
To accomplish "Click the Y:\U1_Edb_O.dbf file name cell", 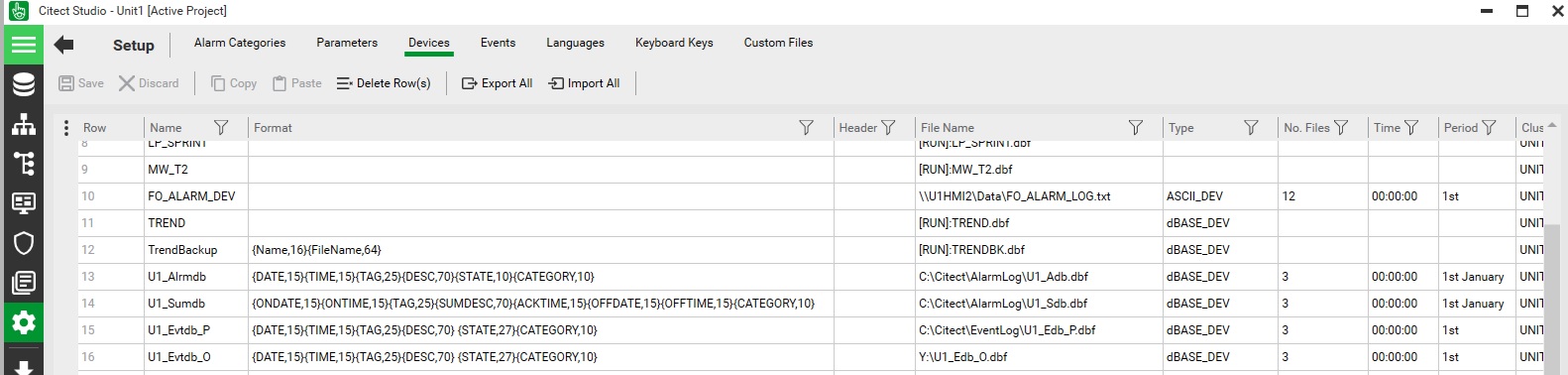I will [1039, 357].
